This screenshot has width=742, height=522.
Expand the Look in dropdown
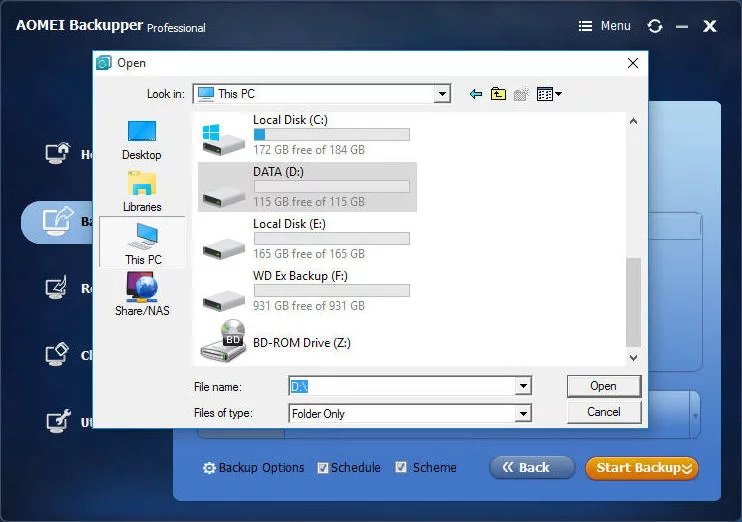(442, 94)
